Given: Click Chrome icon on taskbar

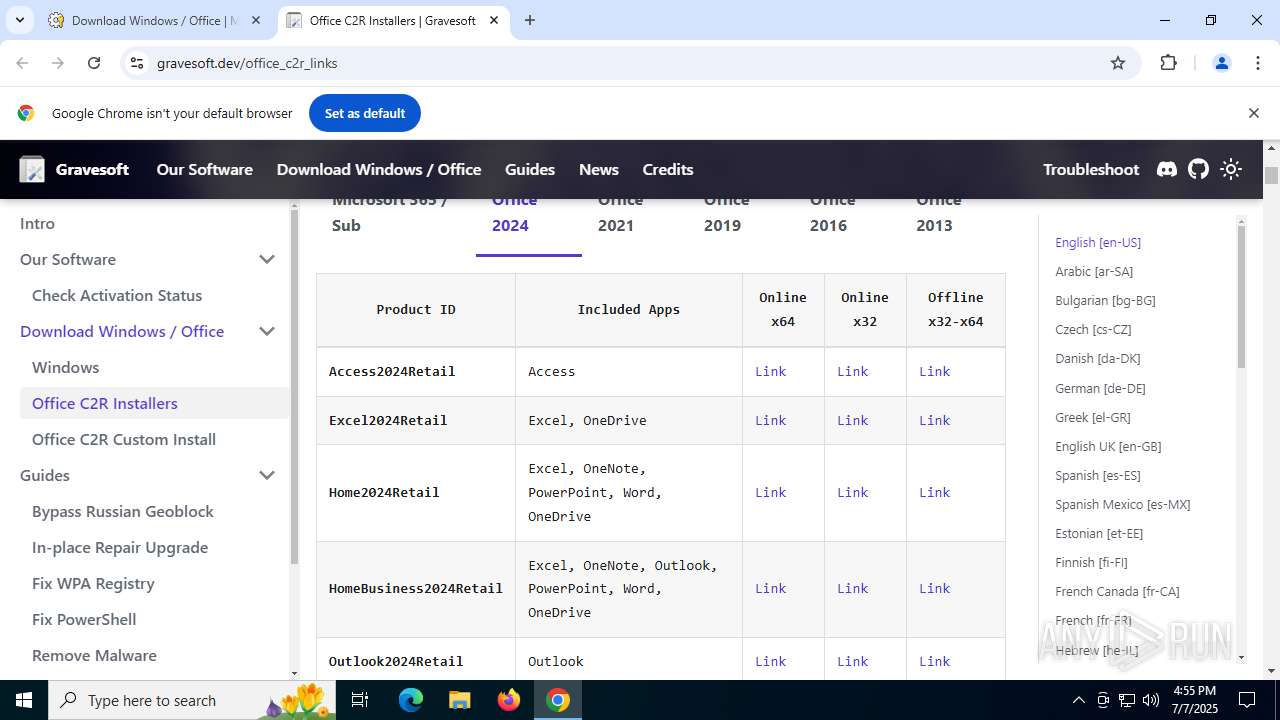Looking at the screenshot, I should pos(558,700).
